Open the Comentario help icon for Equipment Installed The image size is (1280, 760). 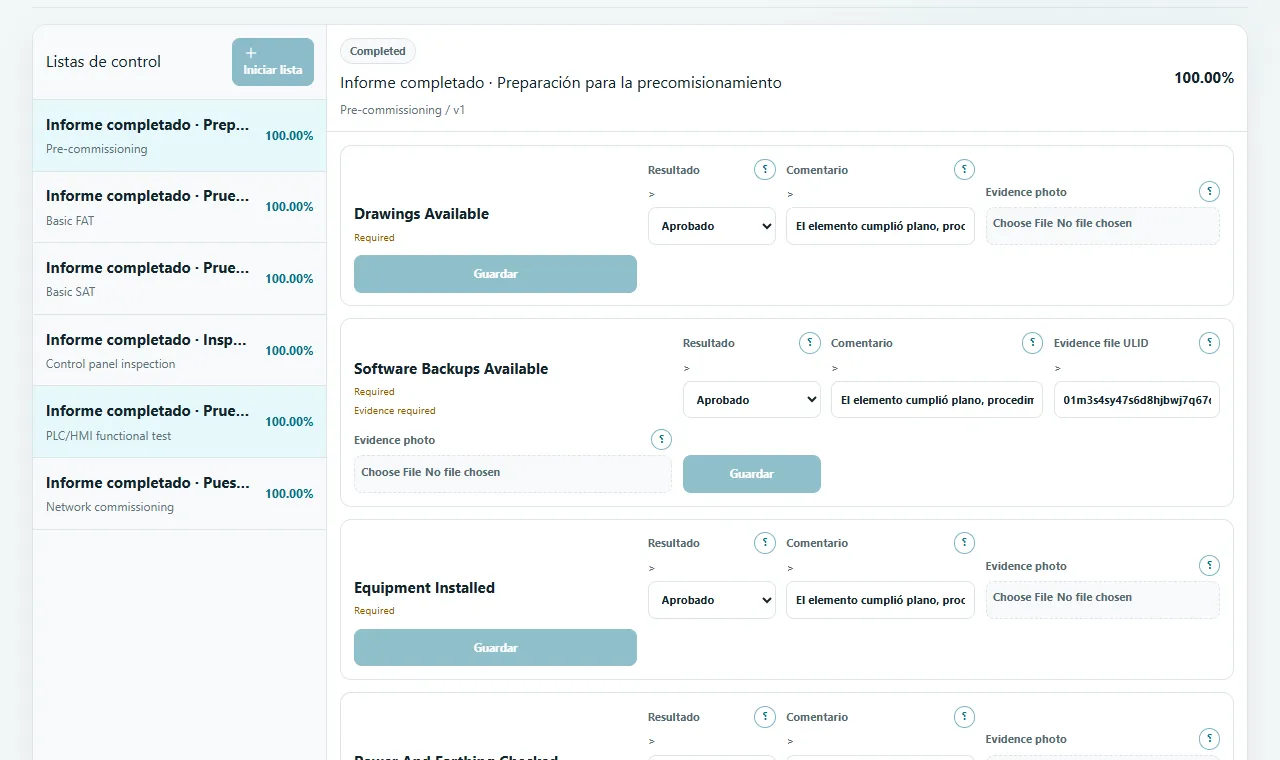964,543
